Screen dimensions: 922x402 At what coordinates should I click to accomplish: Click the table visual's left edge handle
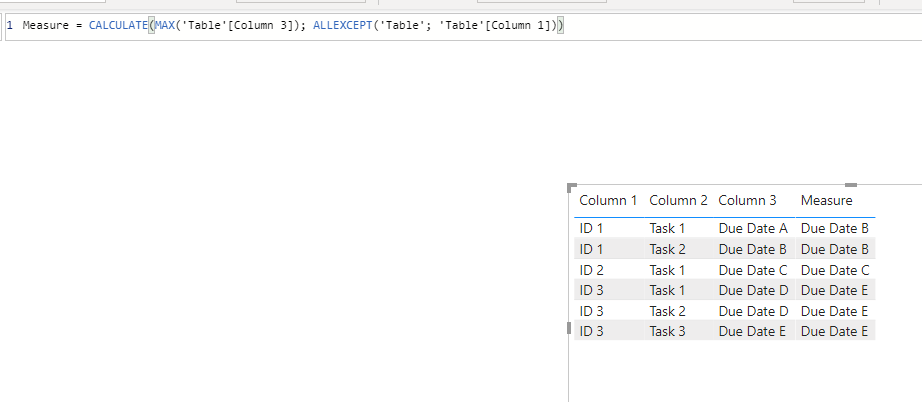(x=569, y=328)
